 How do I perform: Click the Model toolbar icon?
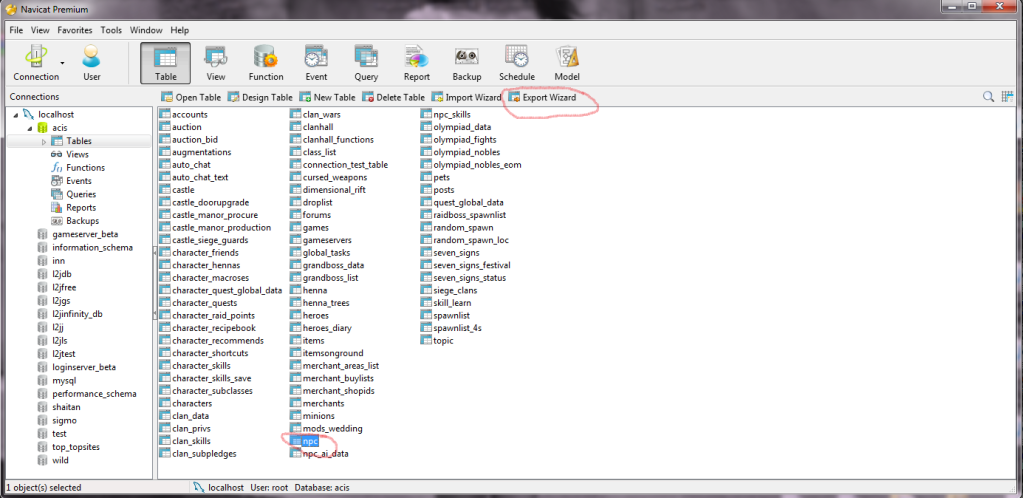(567, 62)
